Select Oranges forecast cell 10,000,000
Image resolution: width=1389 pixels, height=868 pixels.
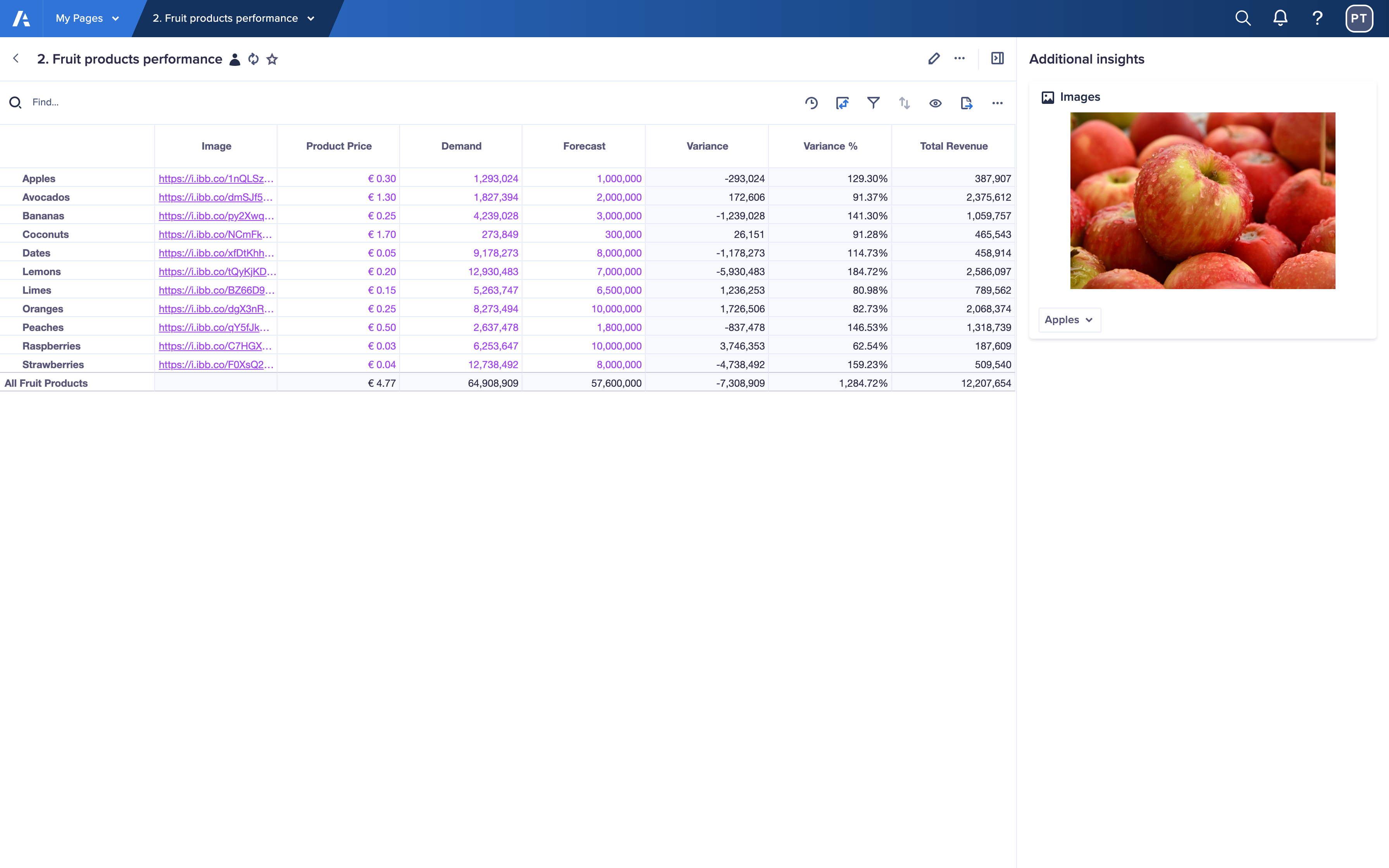[584, 309]
